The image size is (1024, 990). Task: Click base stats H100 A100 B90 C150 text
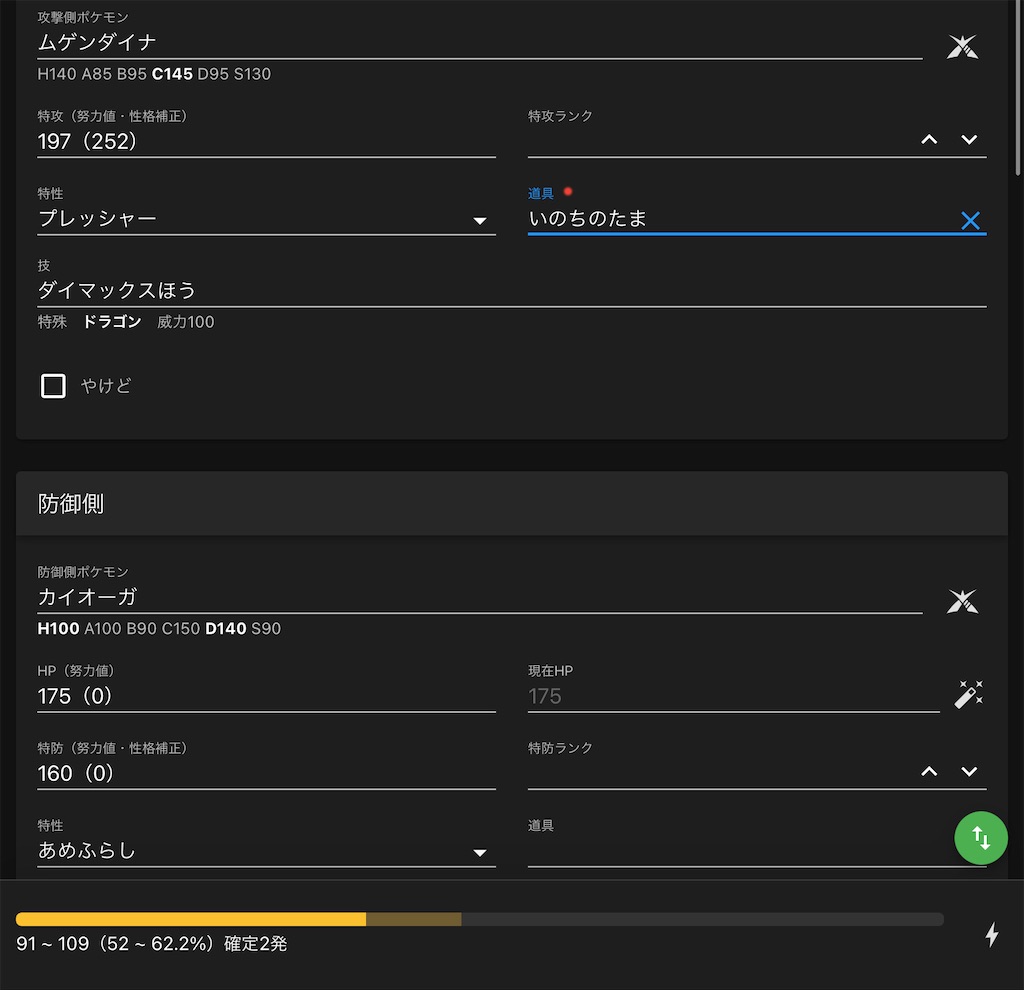[x=159, y=629]
